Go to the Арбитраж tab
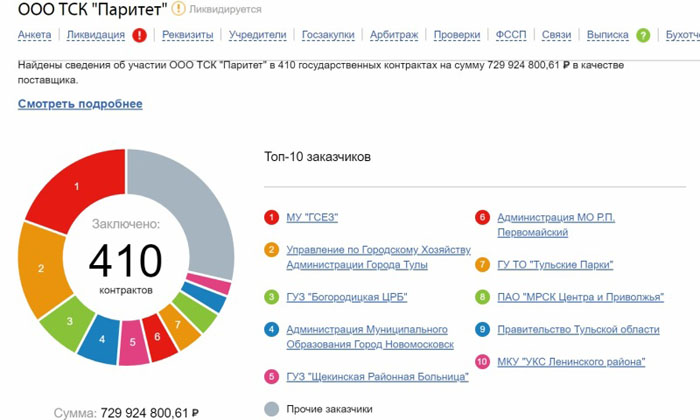The width and height of the screenshot is (700, 420). [x=394, y=35]
